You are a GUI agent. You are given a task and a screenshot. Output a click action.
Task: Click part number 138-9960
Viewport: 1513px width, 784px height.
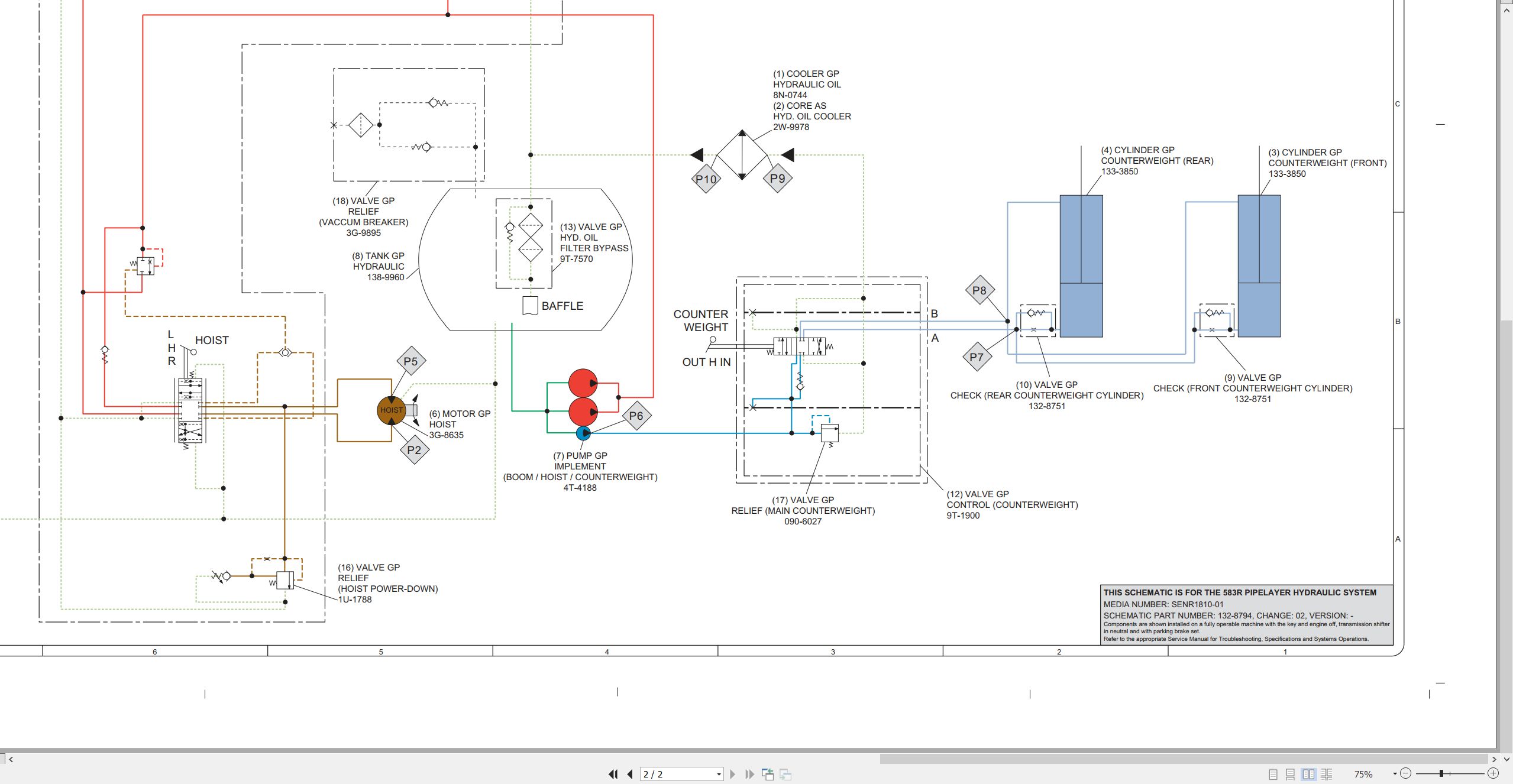point(386,277)
